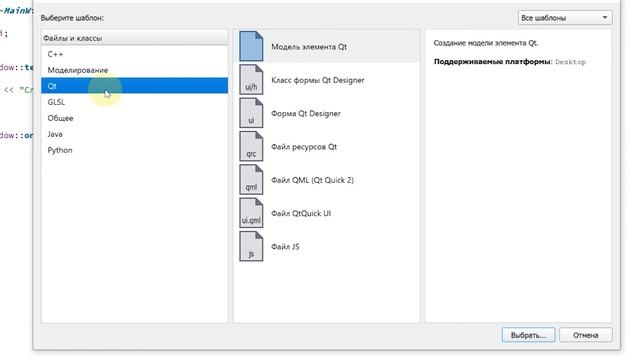Screen dimensions: 640x360
Task: Open the Все шаблоны dropdown
Action: pos(565,18)
